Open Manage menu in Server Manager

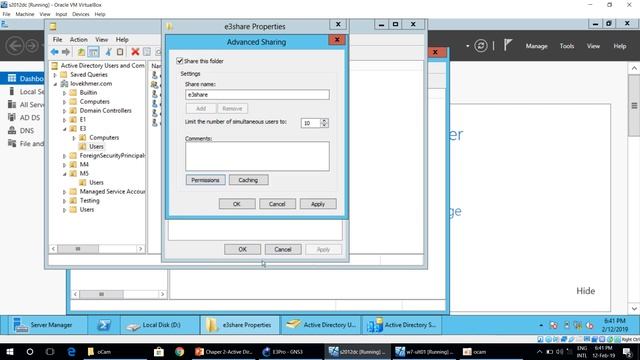(536, 46)
